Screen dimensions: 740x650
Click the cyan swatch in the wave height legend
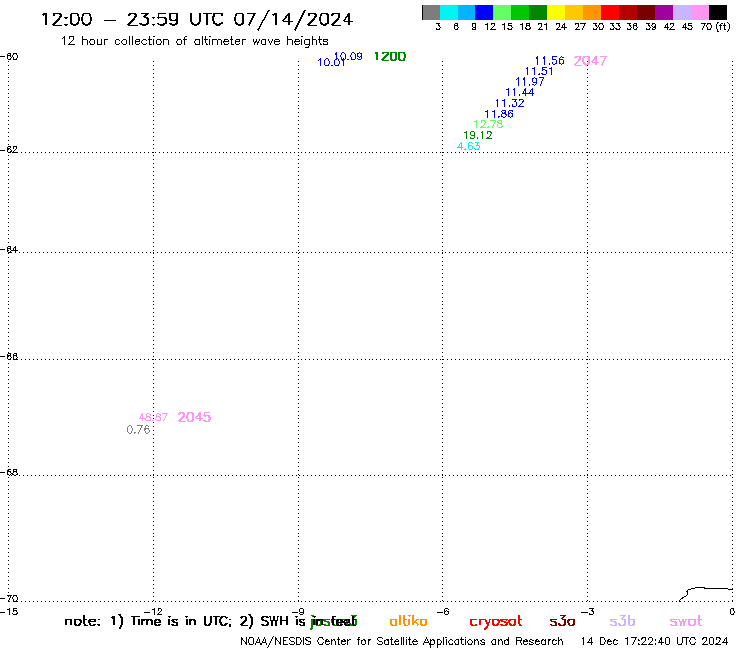pos(448,12)
